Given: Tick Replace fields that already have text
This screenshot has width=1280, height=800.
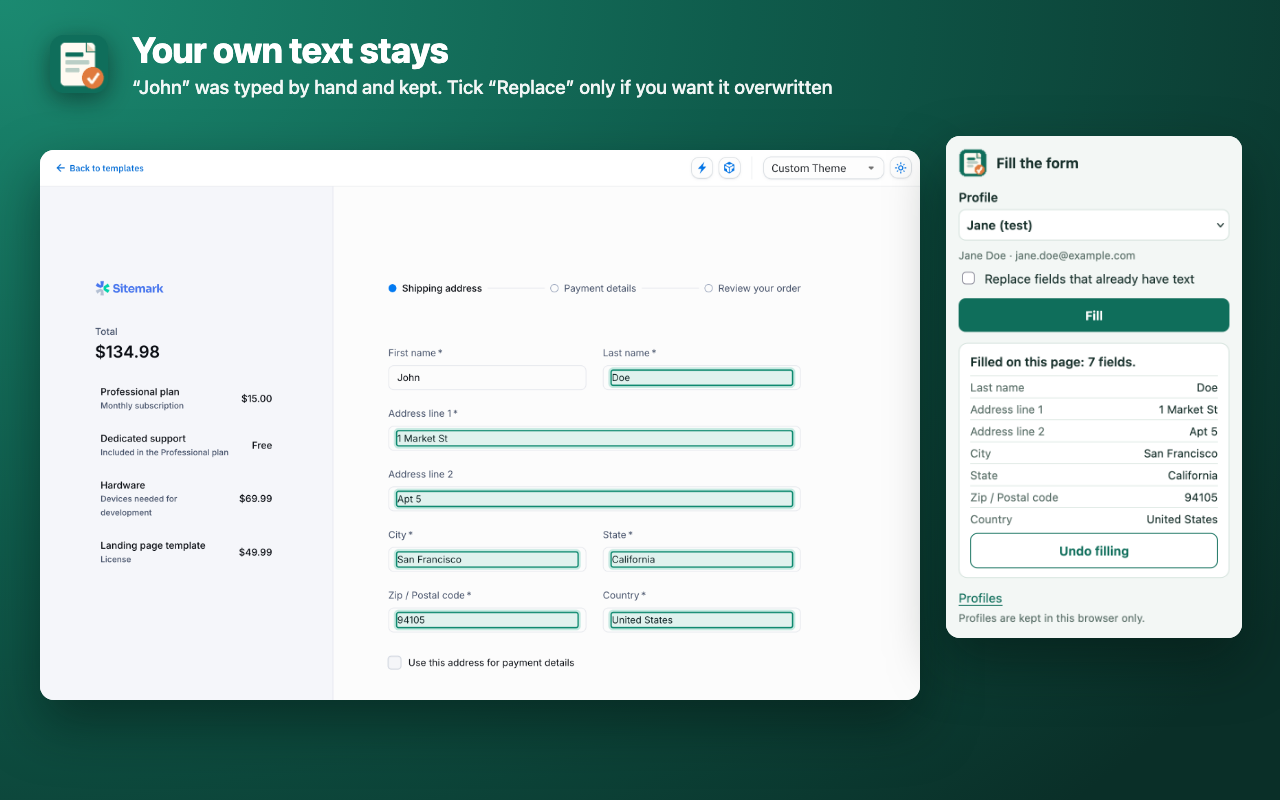Looking at the screenshot, I should [x=968, y=279].
